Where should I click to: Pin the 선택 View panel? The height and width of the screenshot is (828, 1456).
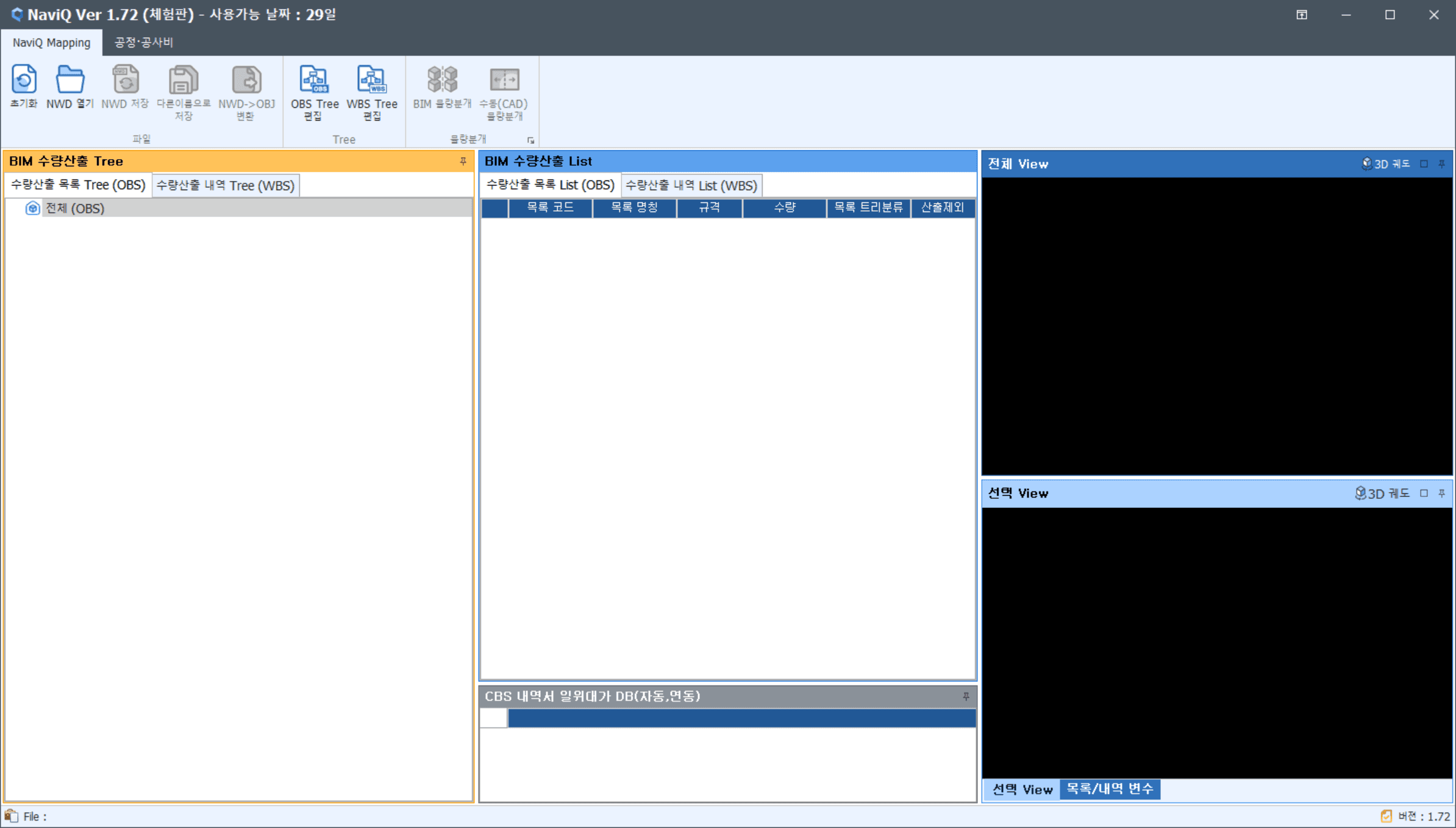click(x=1441, y=493)
